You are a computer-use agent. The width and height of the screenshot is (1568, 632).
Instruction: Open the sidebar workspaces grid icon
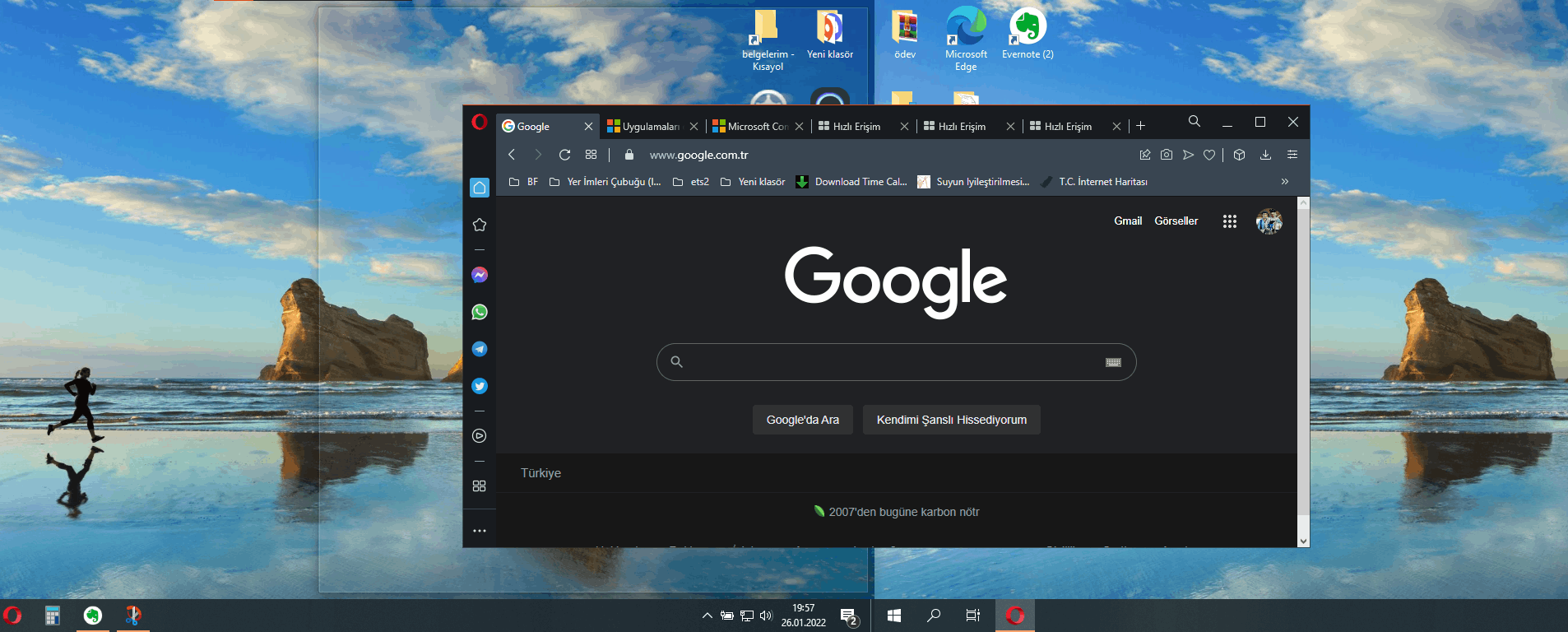[x=480, y=486]
